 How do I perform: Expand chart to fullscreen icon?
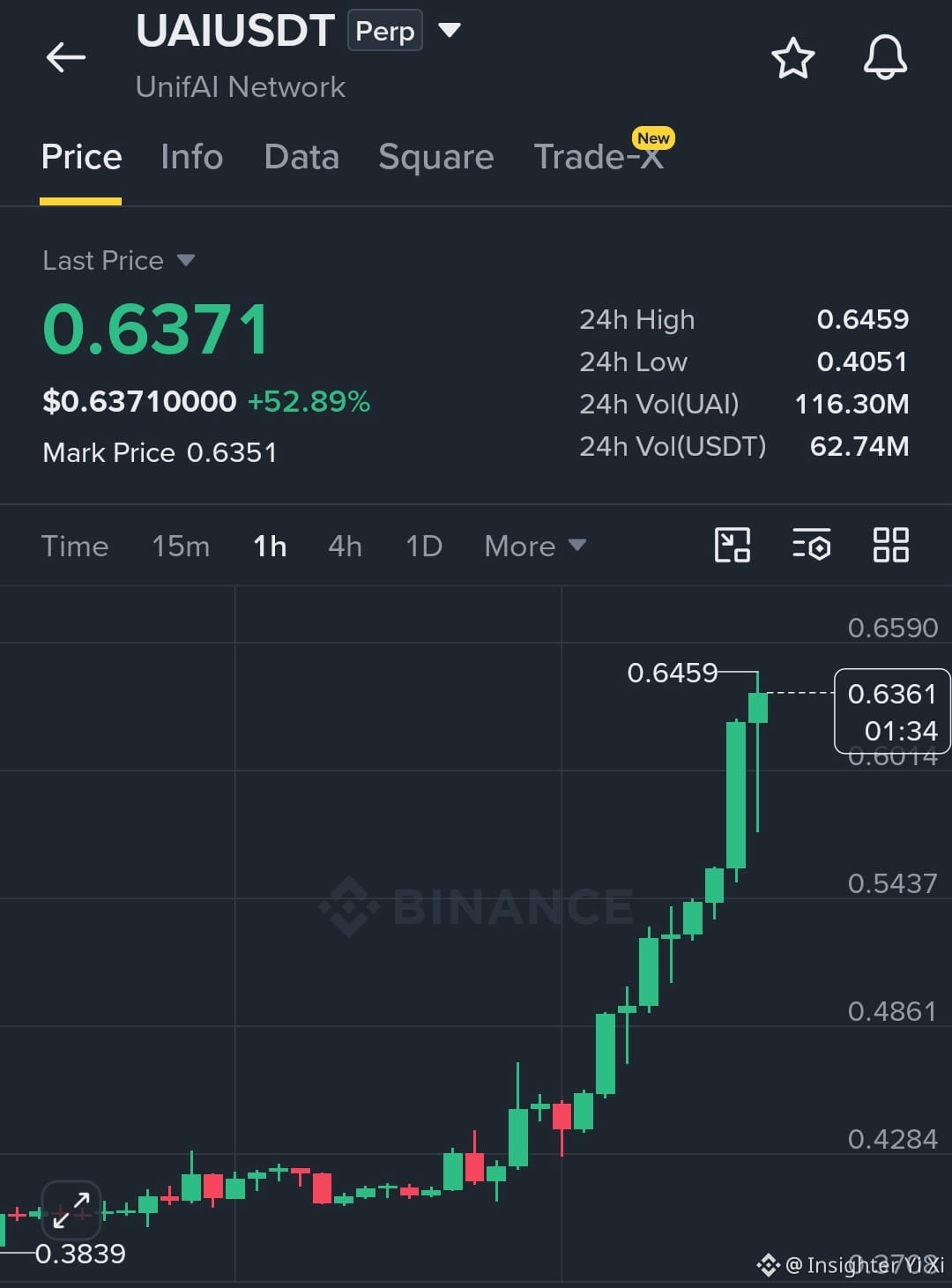click(x=71, y=1210)
